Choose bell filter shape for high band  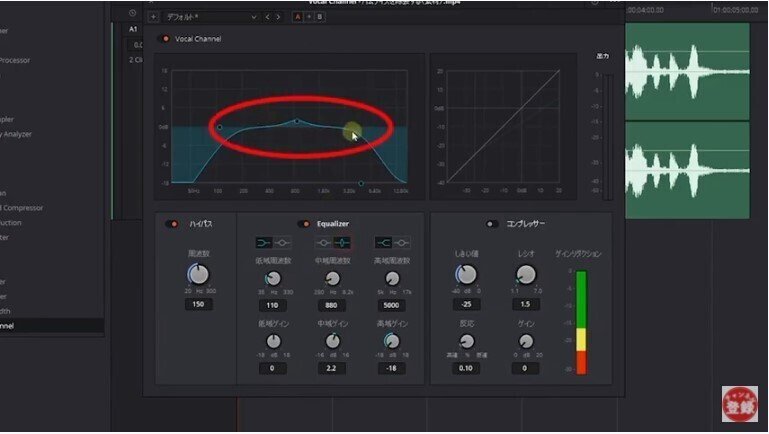point(402,243)
